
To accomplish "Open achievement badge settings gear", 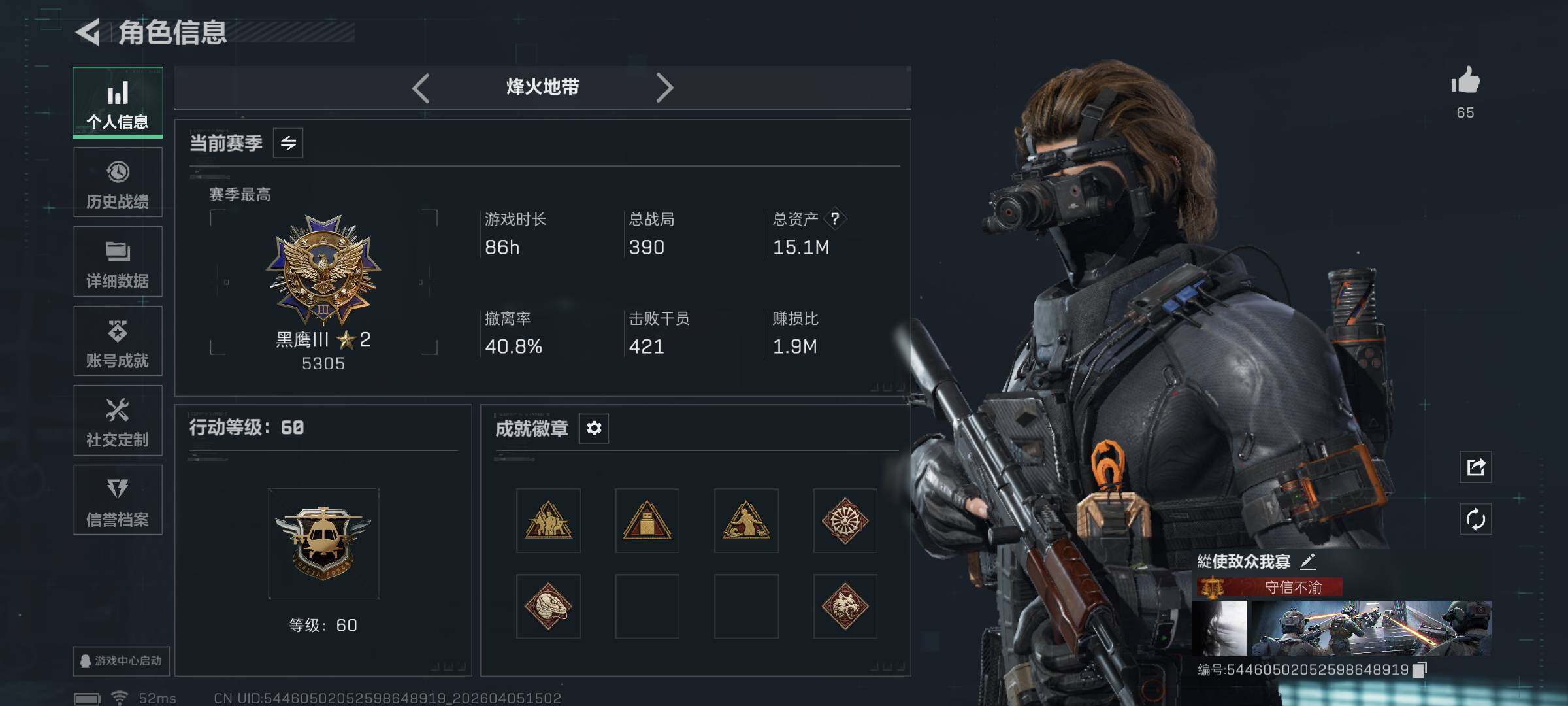I will coord(594,428).
